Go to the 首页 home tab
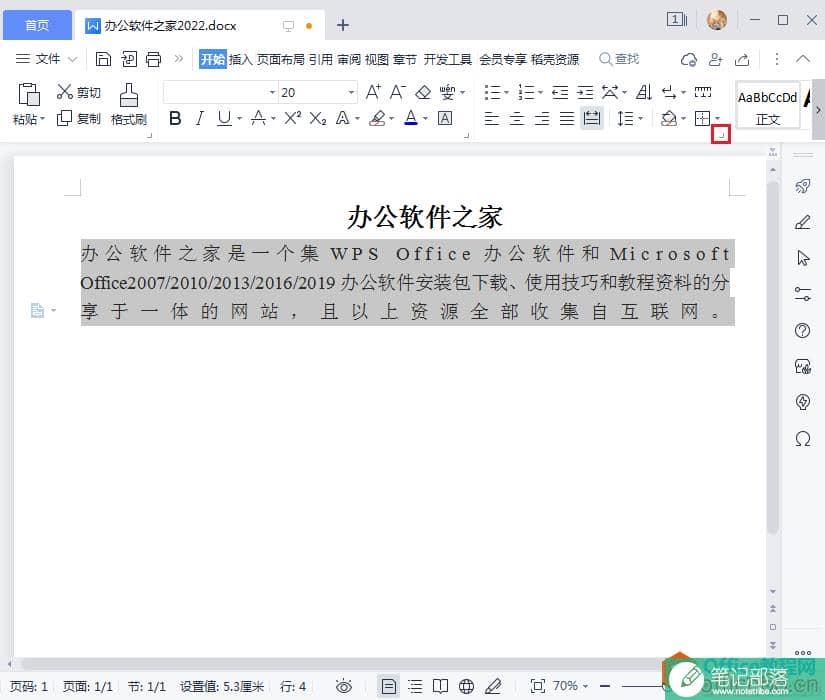 (37, 25)
